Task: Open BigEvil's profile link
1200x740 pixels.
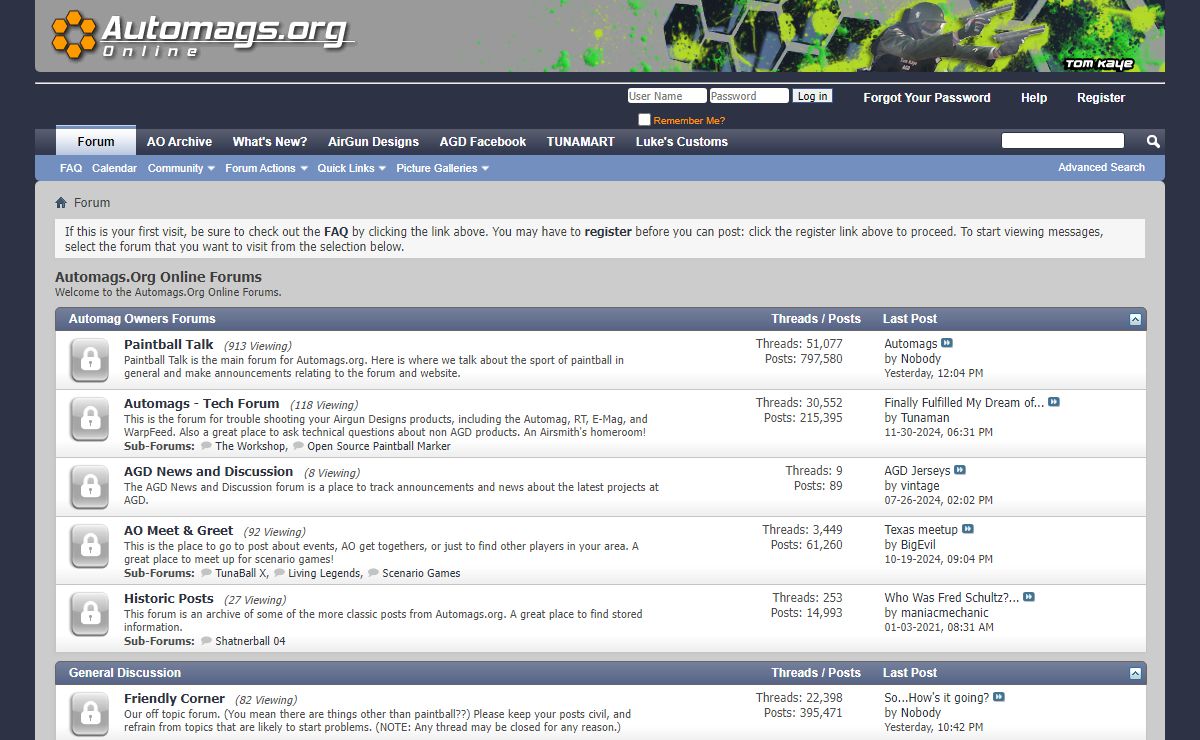Action: (x=918, y=545)
